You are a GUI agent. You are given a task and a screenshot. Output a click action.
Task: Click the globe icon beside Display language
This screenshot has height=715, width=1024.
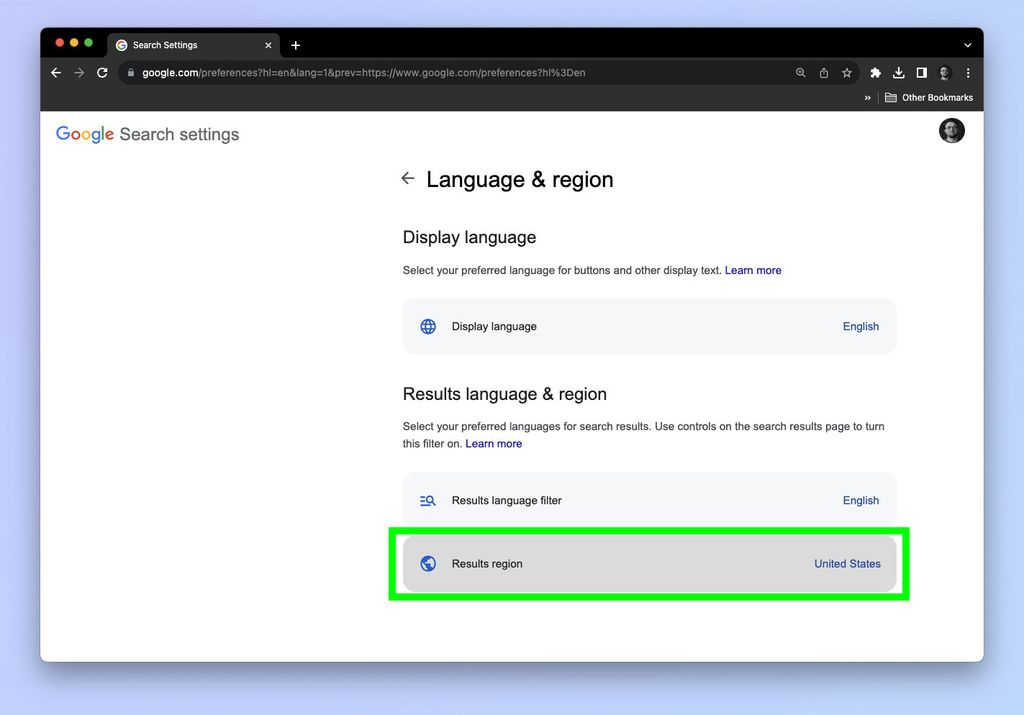pos(428,326)
